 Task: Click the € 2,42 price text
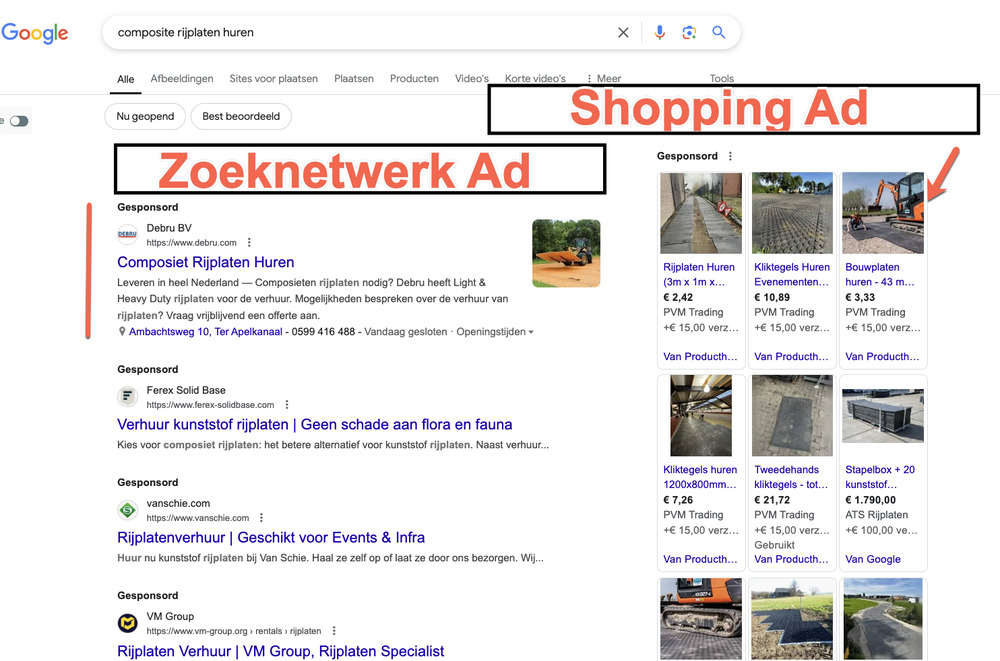pos(678,297)
